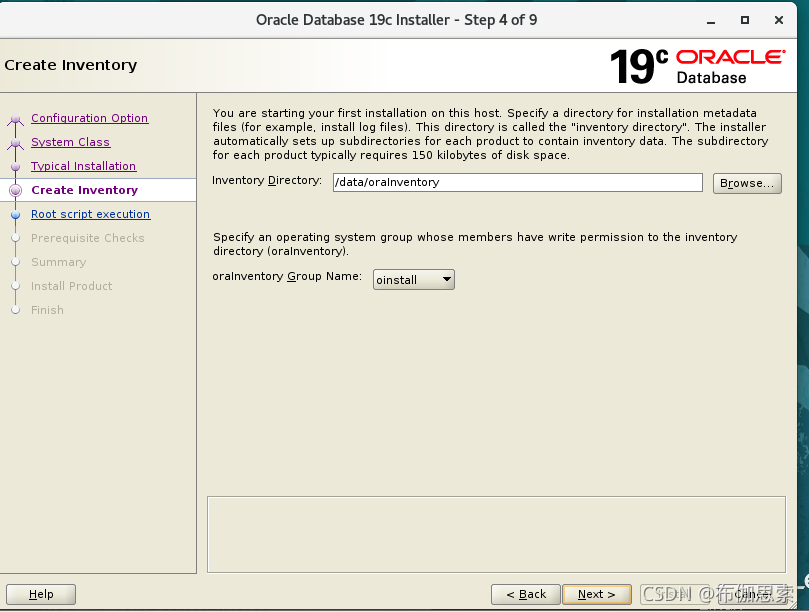This screenshot has height=612, width=809.
Task: Click the Prerequisite Checks step text
Action: [x=88, y=238]
